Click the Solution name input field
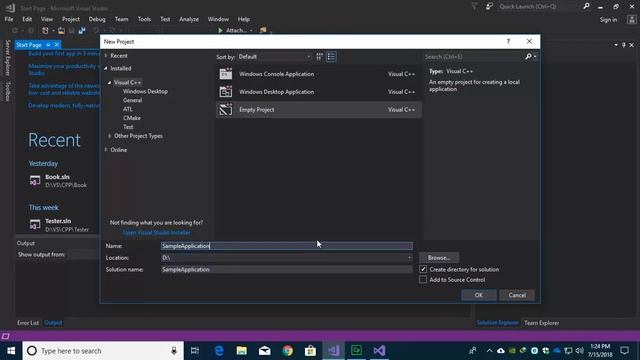The width and height of the screenshot is (640, 360). pyautogui.click(x=287, y=269)
